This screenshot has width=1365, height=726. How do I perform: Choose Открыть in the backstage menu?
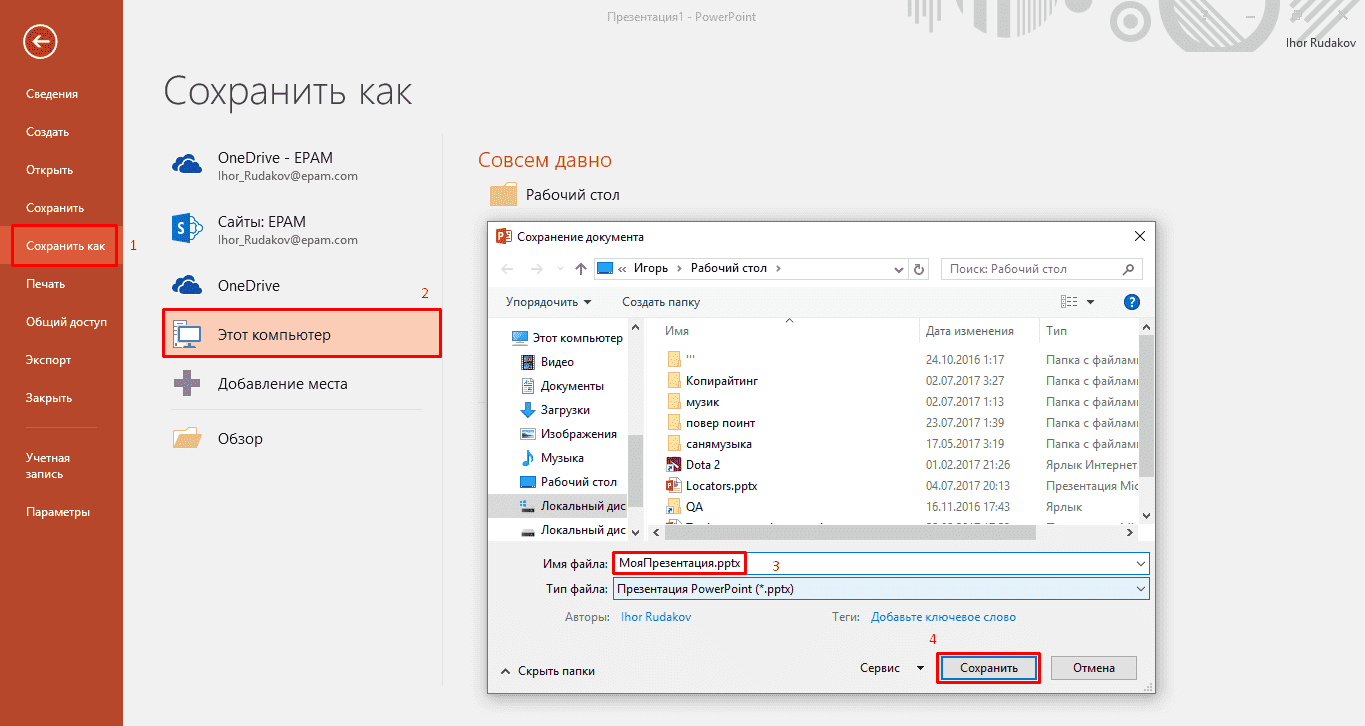click(49, 170)
